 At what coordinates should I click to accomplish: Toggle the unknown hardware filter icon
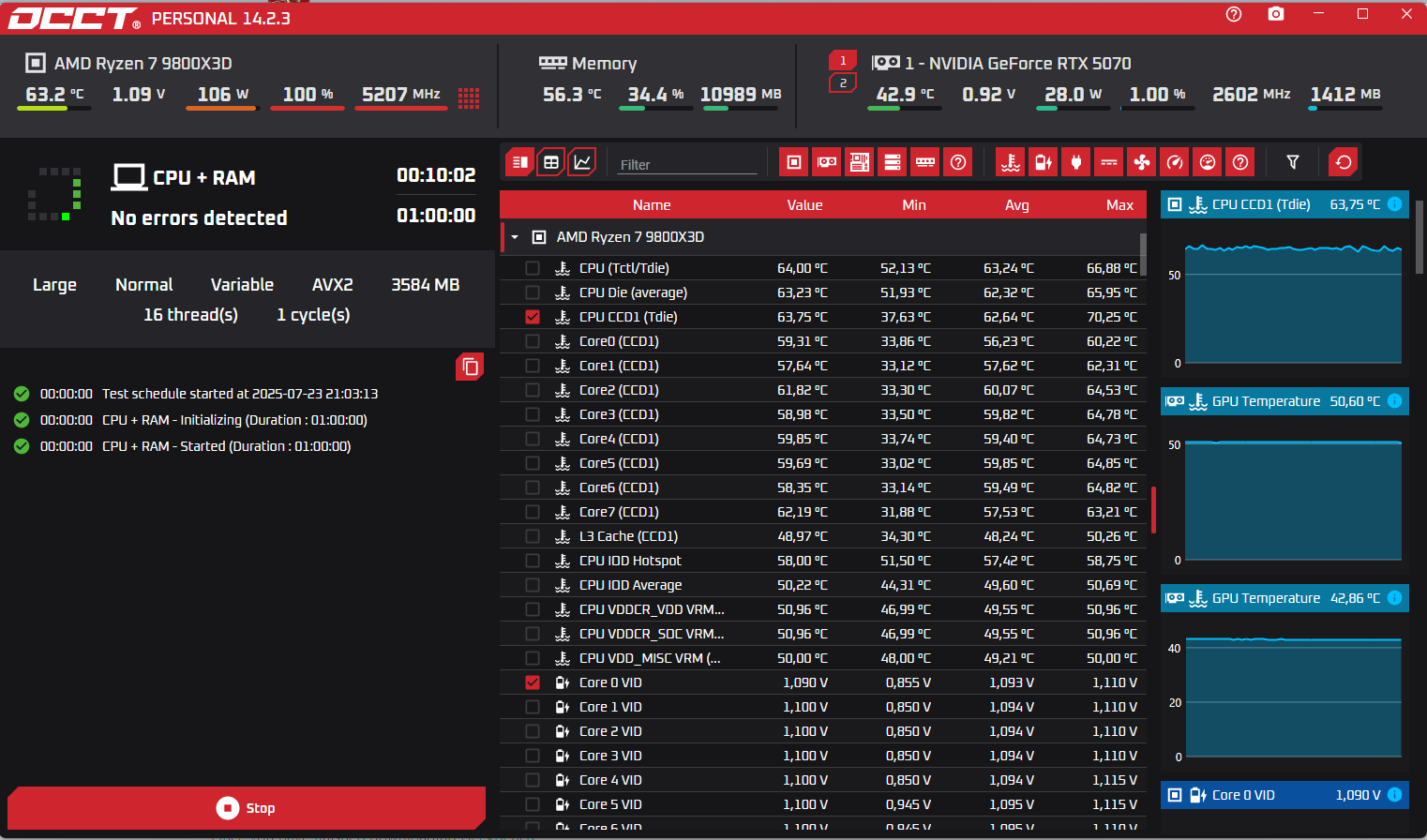pyautogui.click(x=958, y=162)
